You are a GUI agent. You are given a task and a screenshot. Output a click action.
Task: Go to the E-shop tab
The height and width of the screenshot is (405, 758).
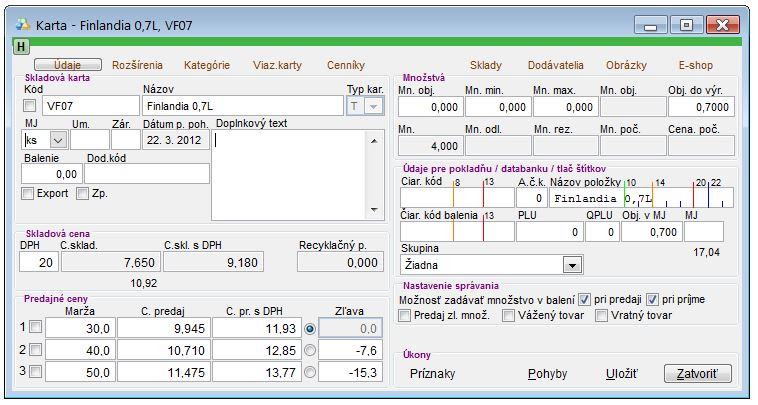click(x=696, y=65)
